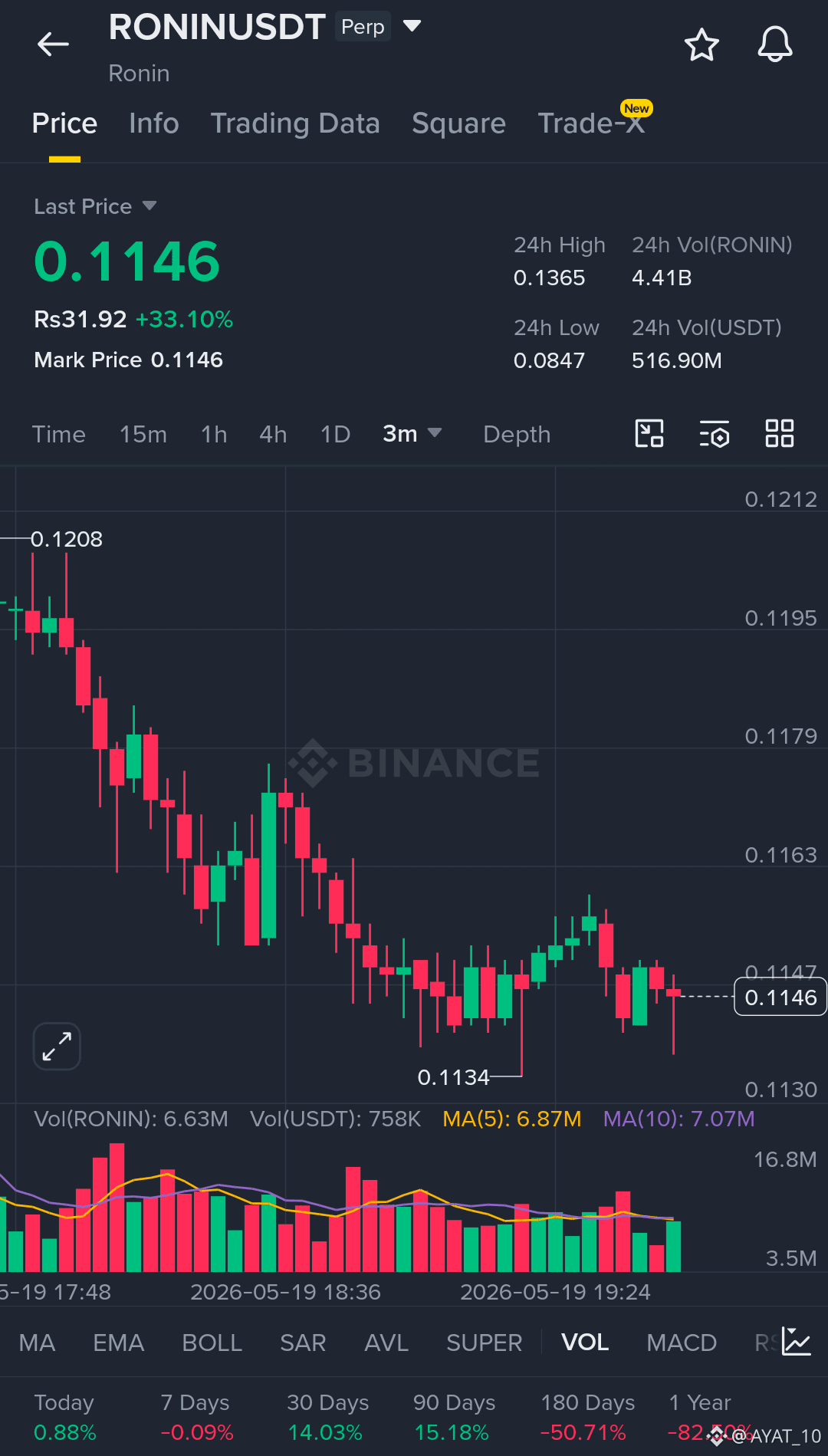Select the 4h chart interval
The image size is (828, 1456).
[273, 435]
